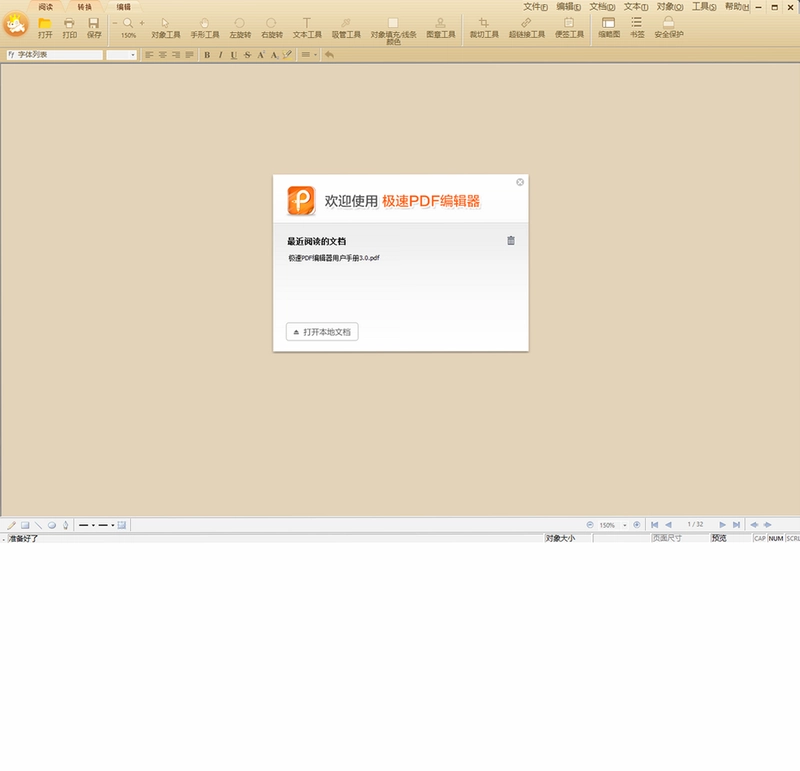Choose the ellipse shape tool in bottom bar
Viewport: 800px width, 771px height.
click(52, 525)
